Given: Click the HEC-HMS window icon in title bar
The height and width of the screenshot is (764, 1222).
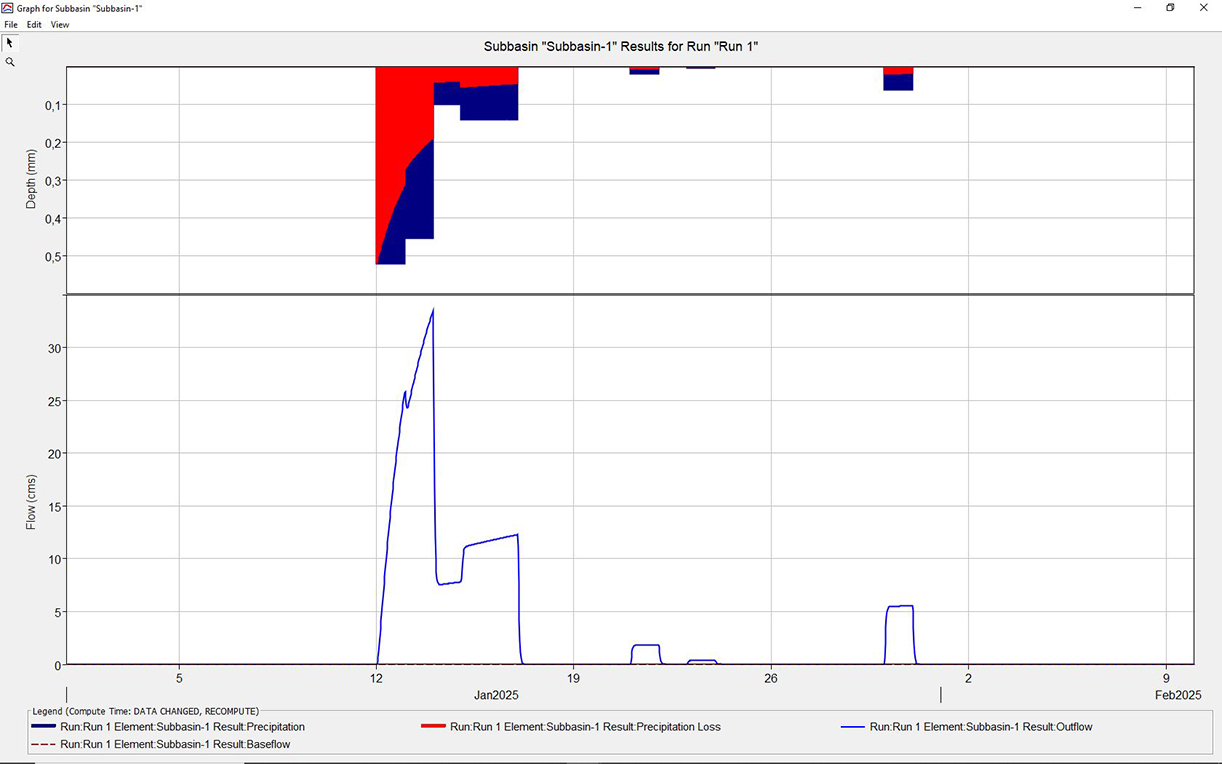Looking at the screenshot, I should click(x=8, y=8).
